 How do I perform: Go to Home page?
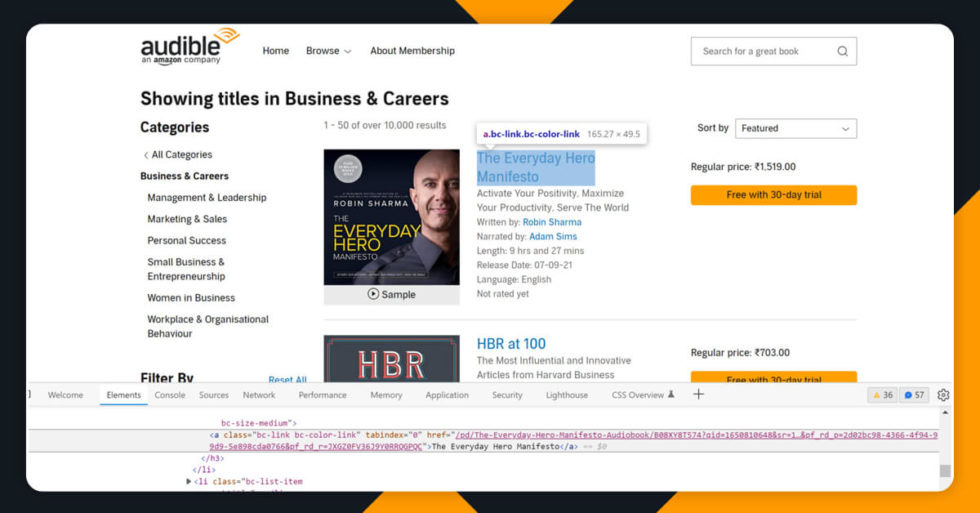click(276, 51)
